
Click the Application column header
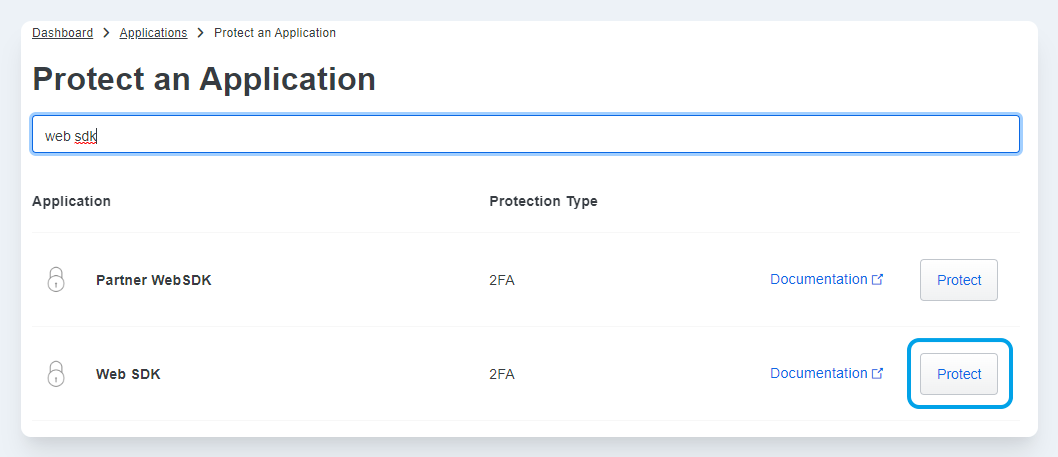(71, 201)
